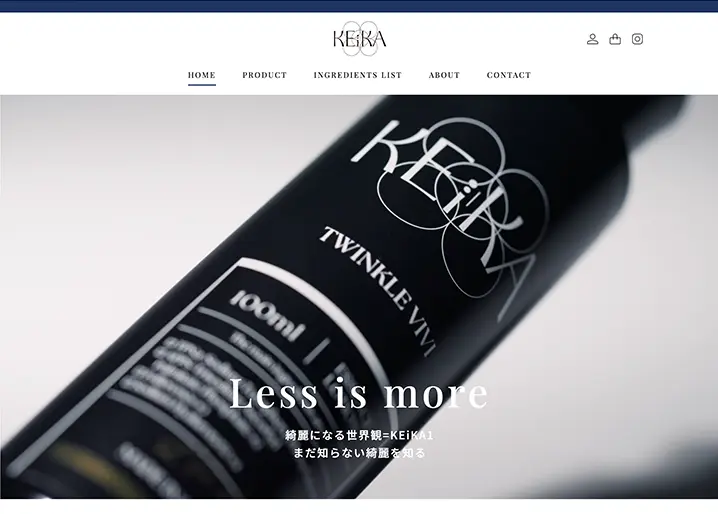The height and width of the screenshot is (514, 718).
Task: Visit the Instagram page via header icon
Action: [x=637, y=39]
